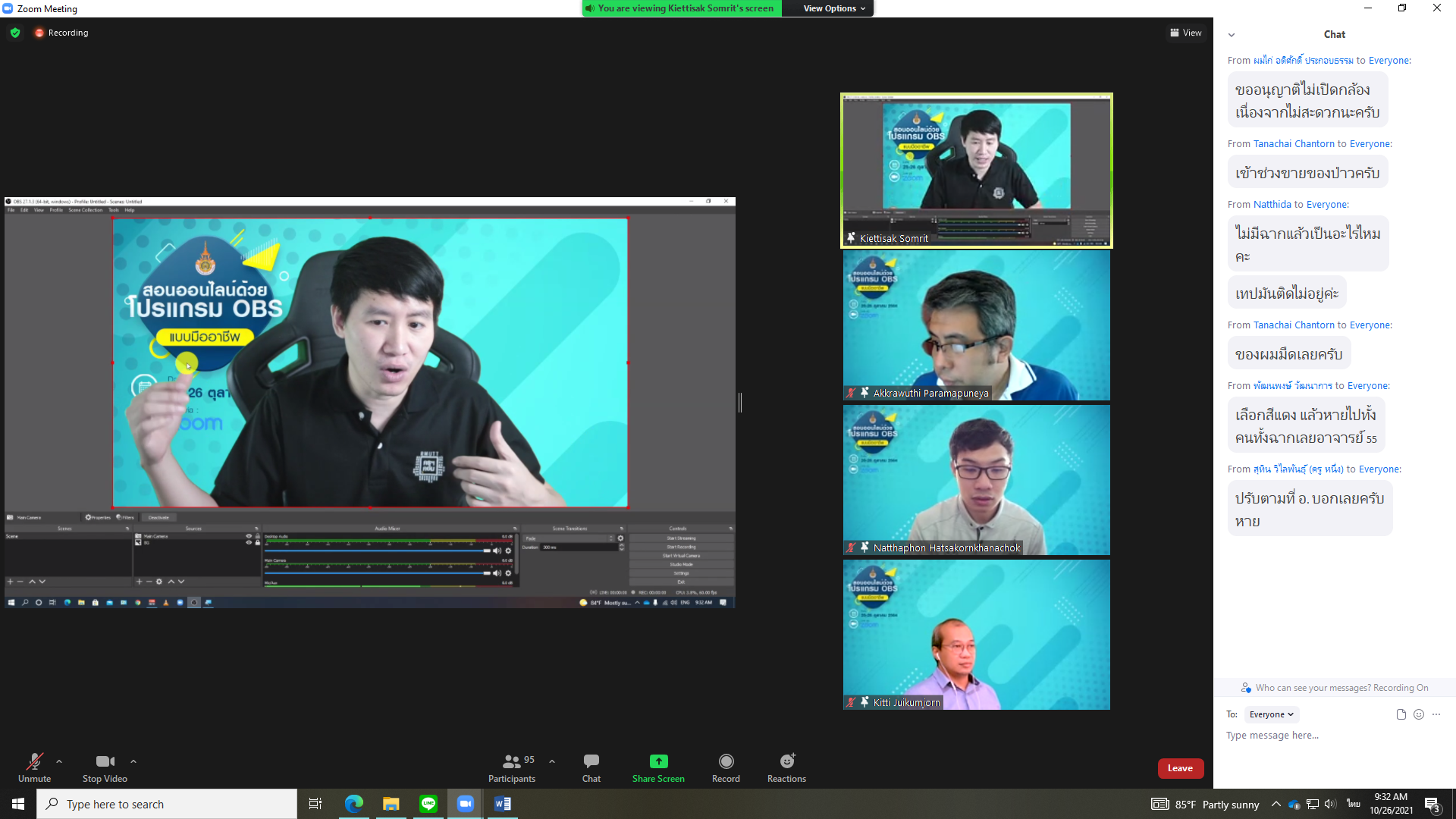Image resolution: width=1456 pixels, height=819 pixels.
Task: Adjust Main Camera volume slider in OBS
Action: point(377,573)
